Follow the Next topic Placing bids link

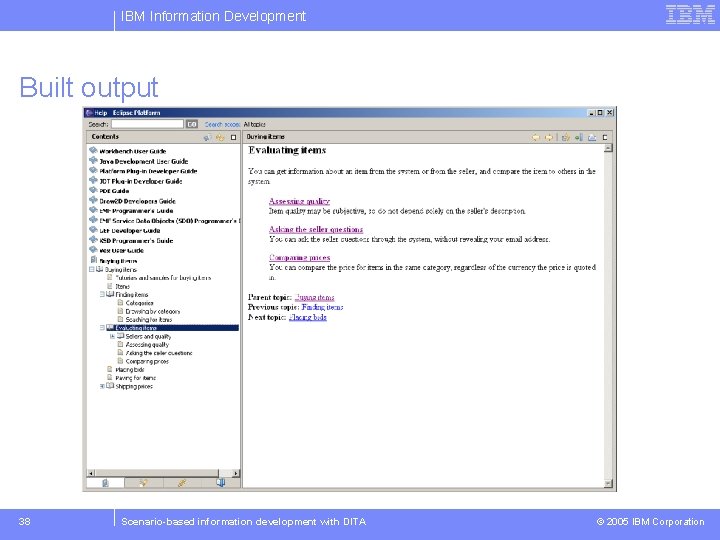coord(308,317)
